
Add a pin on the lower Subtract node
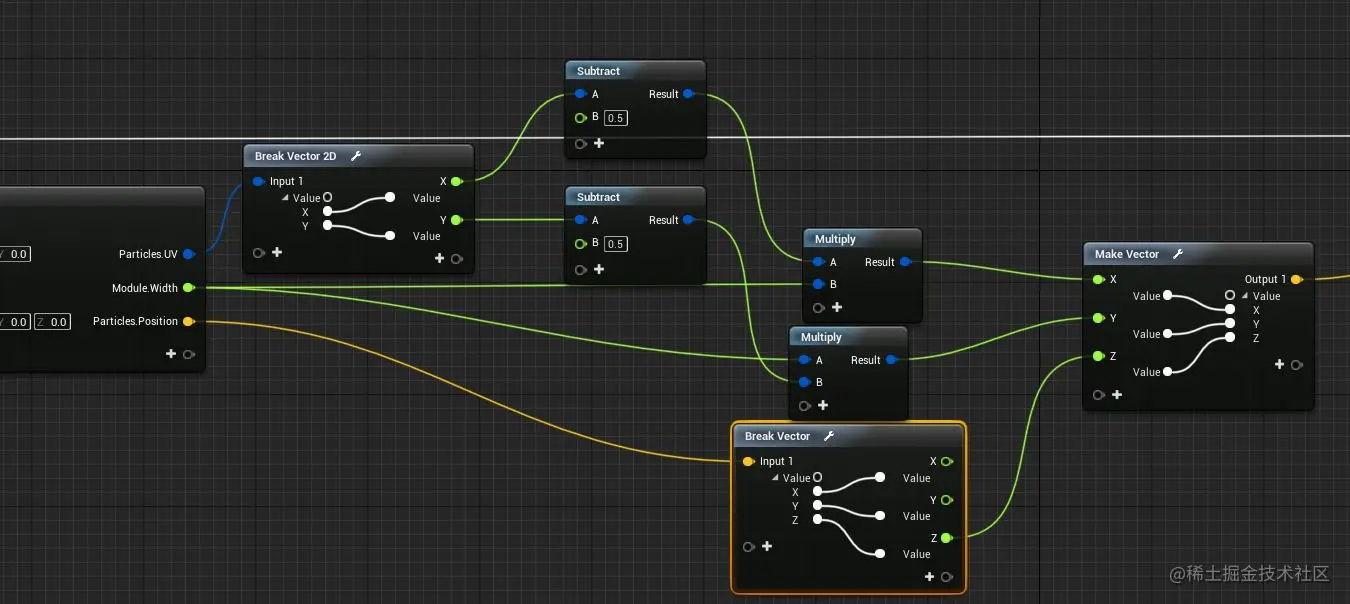(599, 269)
